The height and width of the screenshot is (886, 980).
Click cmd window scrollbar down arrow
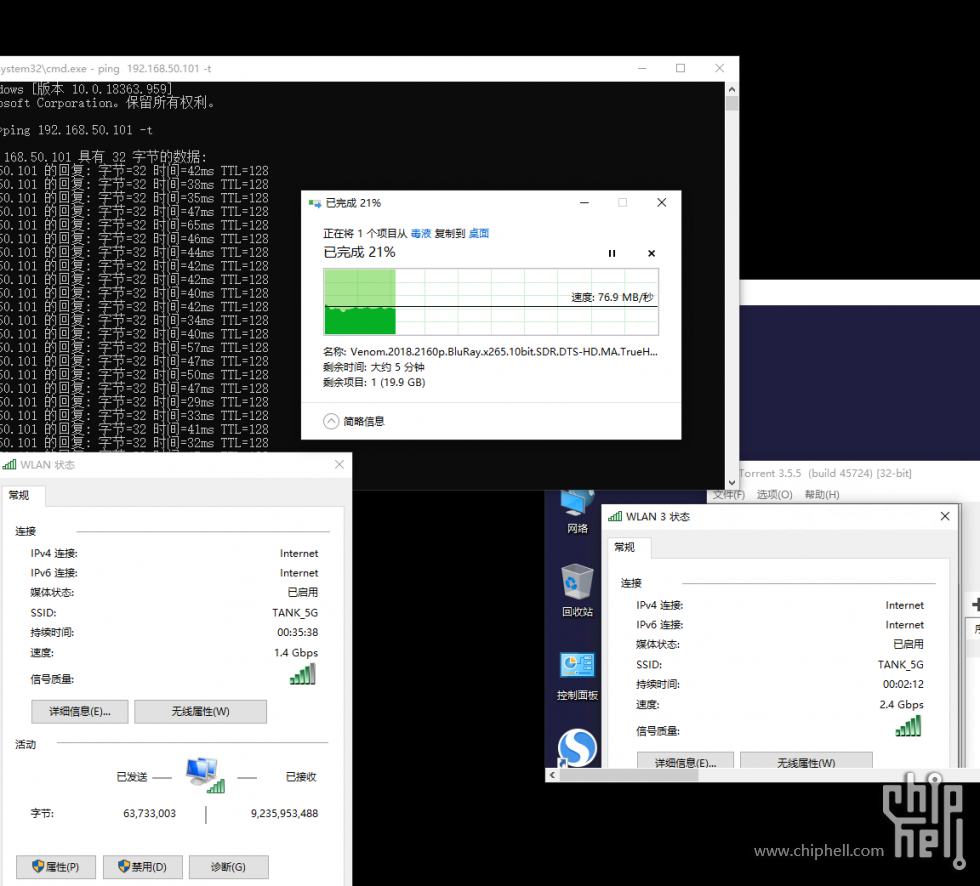tap(732, 482)
